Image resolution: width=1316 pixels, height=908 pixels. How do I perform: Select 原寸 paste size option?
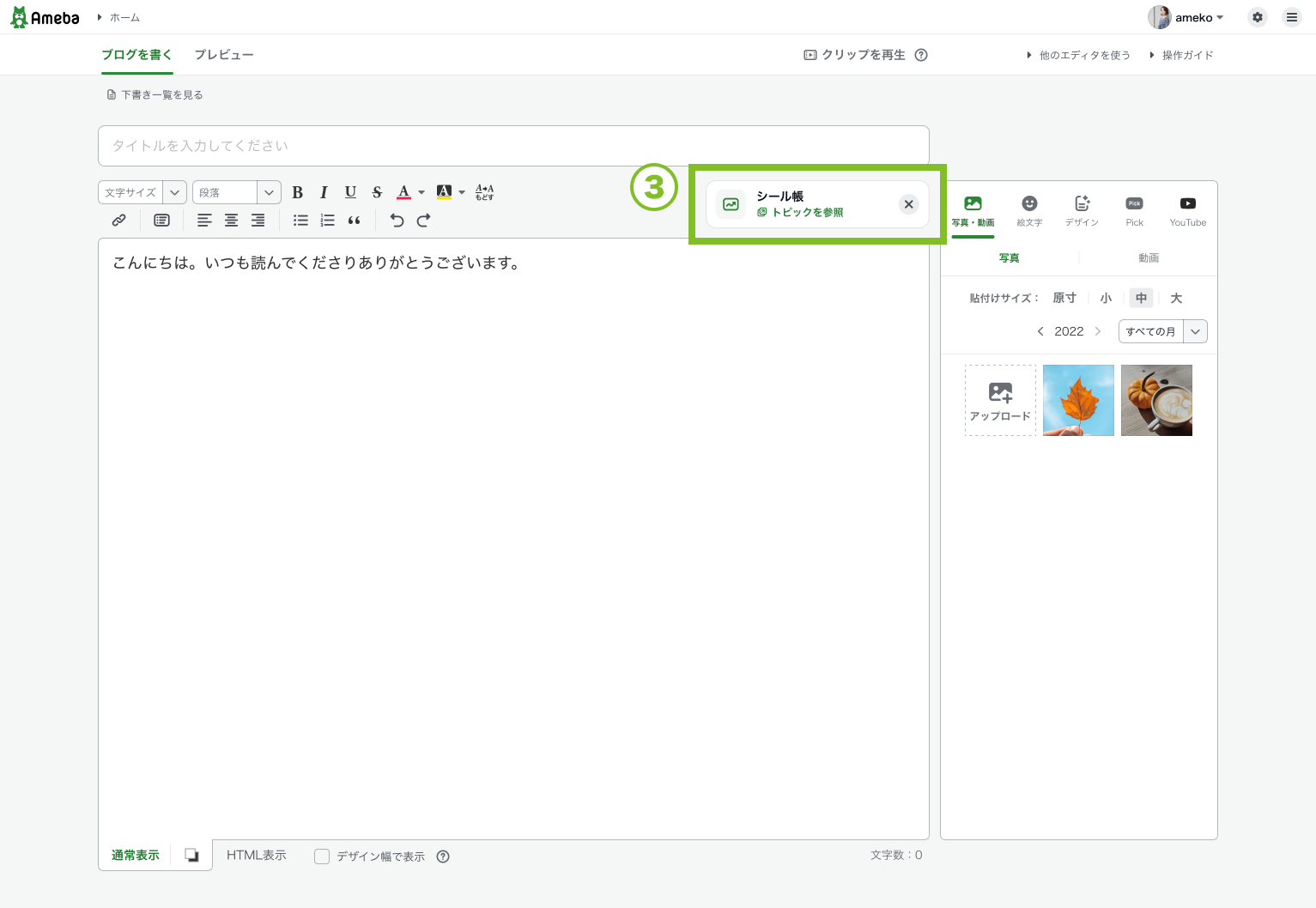[1064, 298]
